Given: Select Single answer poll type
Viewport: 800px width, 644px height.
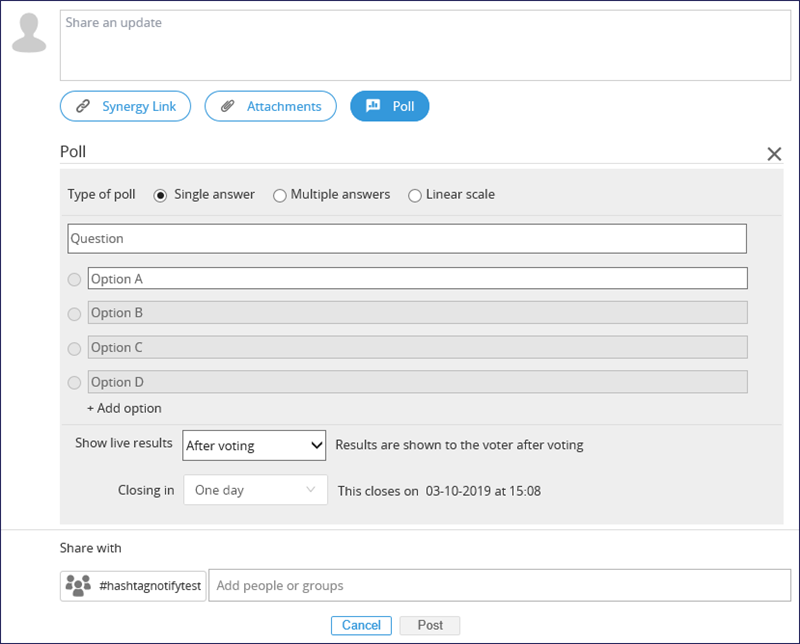Looking at the screenshot, I should 160,195.
